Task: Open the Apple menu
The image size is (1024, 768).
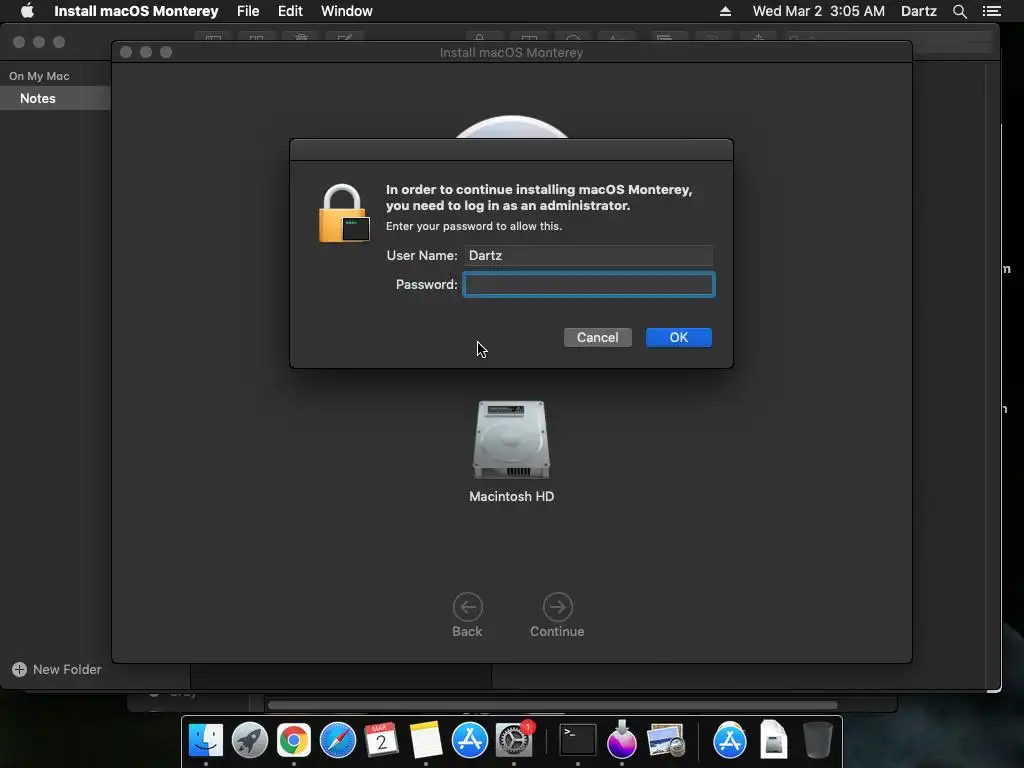Action: [x=27, y=11]
